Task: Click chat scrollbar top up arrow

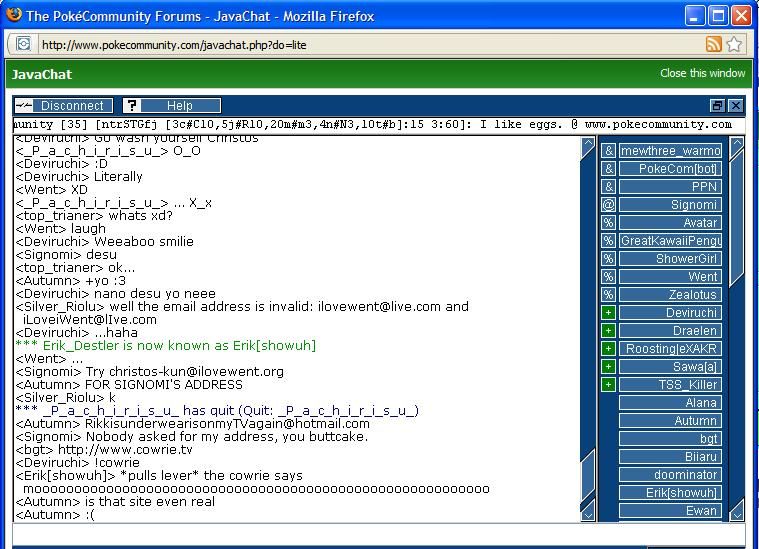Action: [x=588, y=146]
